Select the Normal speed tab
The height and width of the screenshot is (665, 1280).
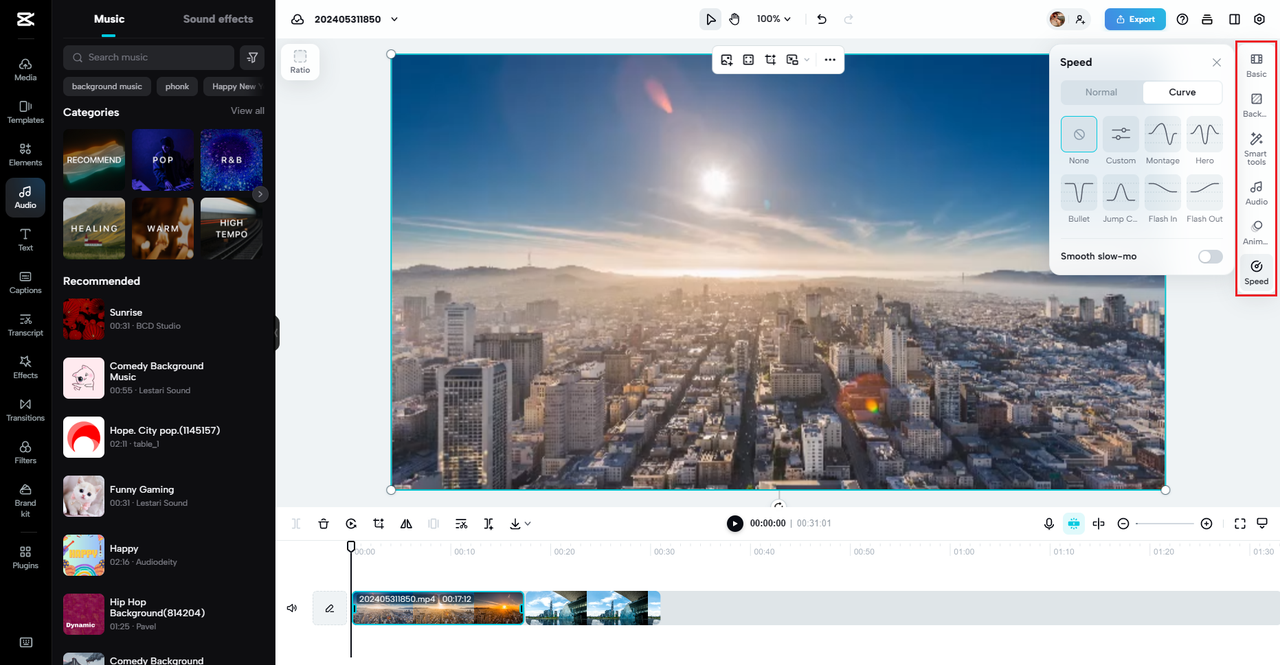pos(1101,92)
